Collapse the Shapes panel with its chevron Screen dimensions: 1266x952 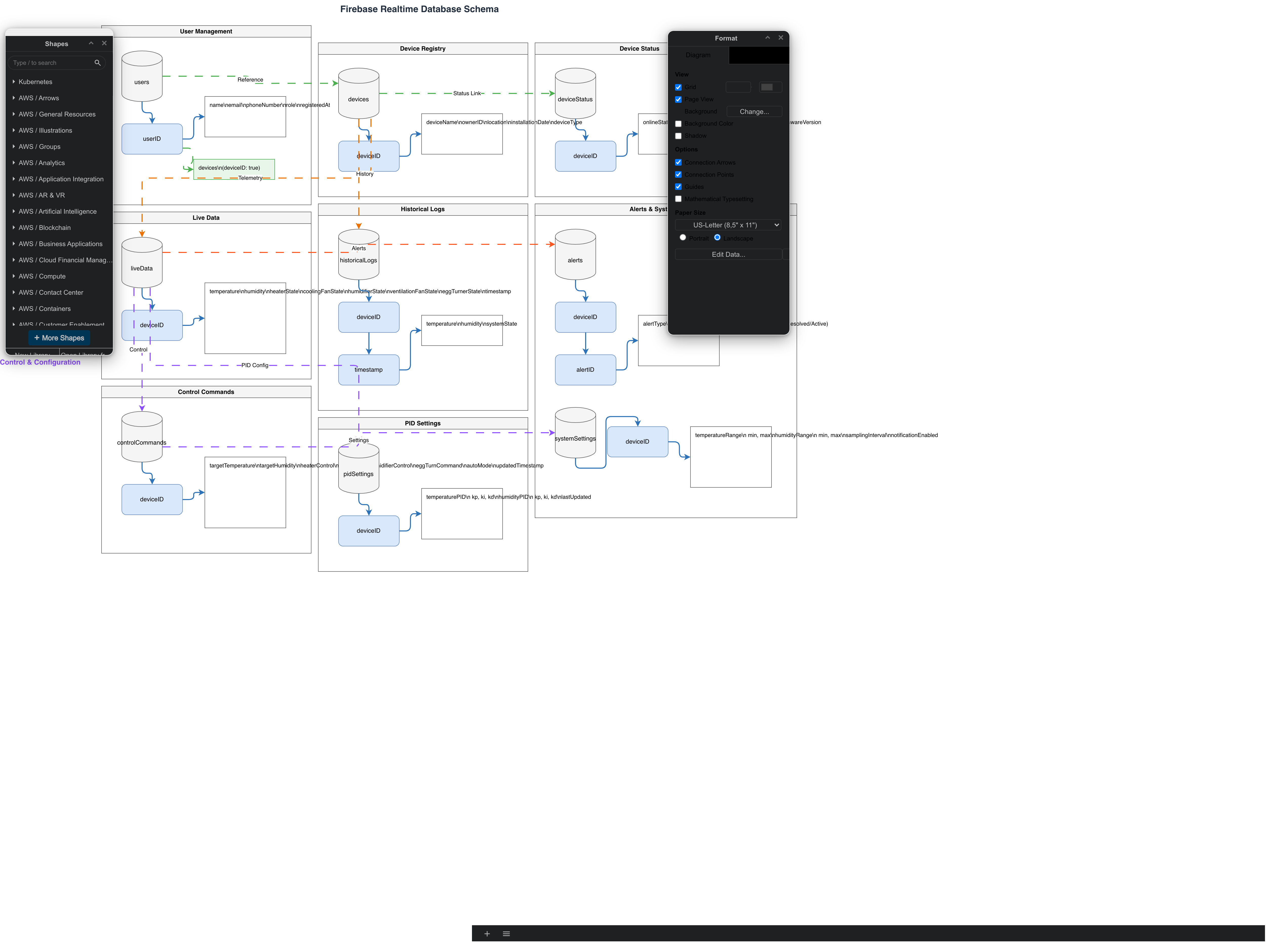[x=91, y=44]
